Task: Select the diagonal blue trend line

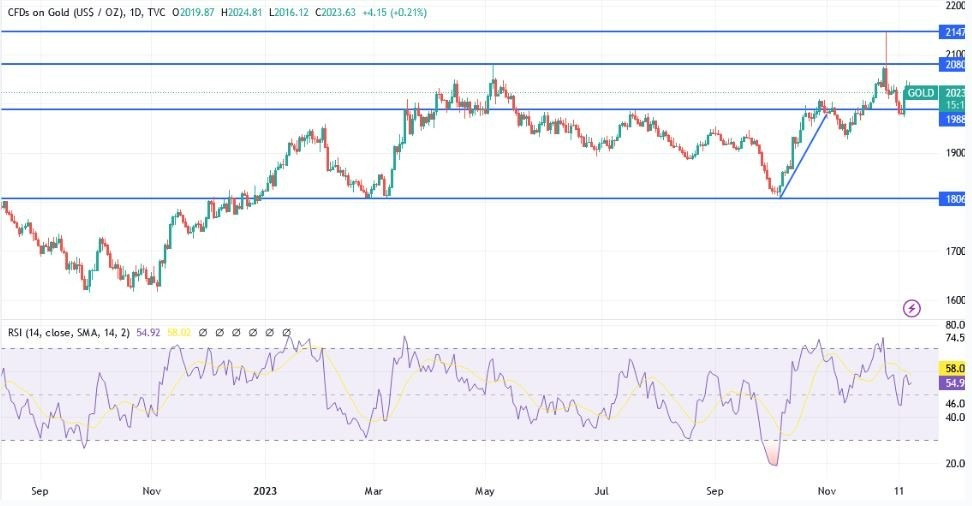Action: (804, 154)
